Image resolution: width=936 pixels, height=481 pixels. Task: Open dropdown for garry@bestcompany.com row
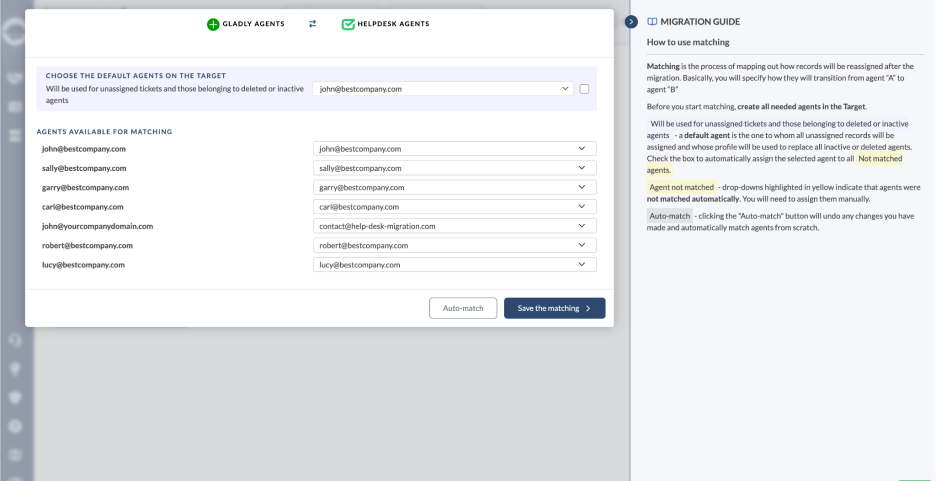click(x=455, y=187)
